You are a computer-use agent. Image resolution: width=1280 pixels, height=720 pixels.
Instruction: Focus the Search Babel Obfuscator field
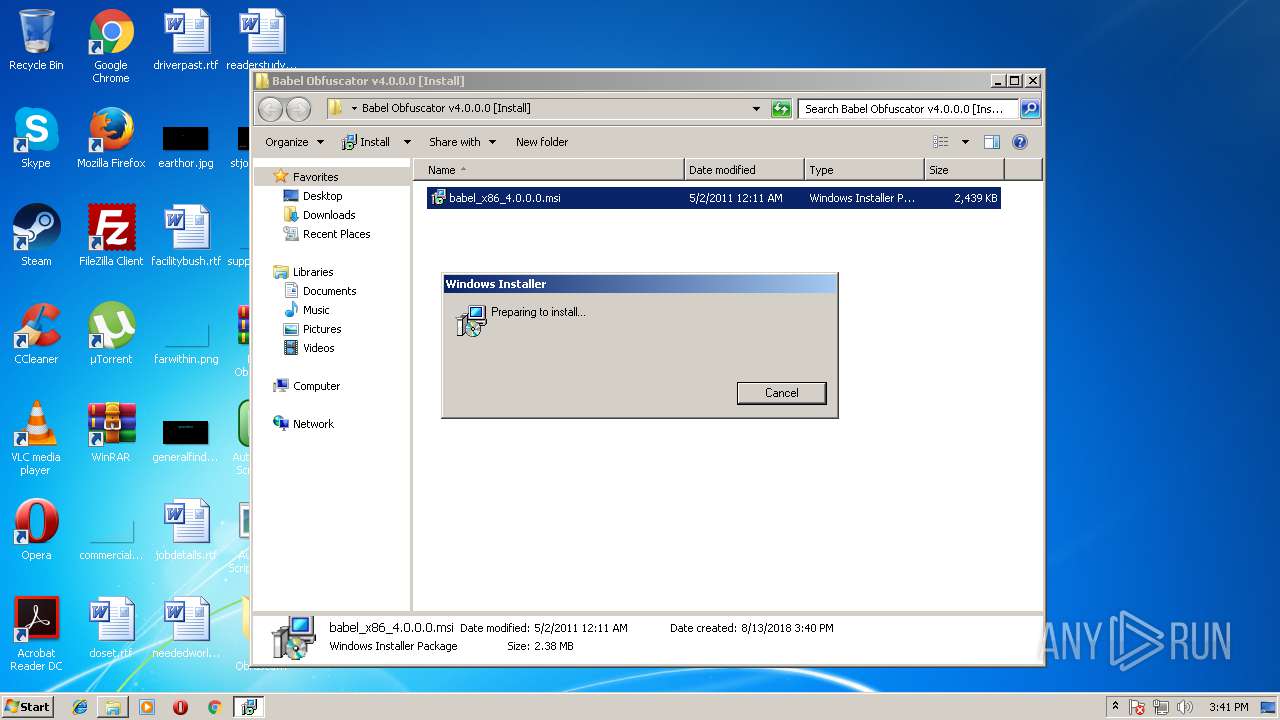(908, 109)
